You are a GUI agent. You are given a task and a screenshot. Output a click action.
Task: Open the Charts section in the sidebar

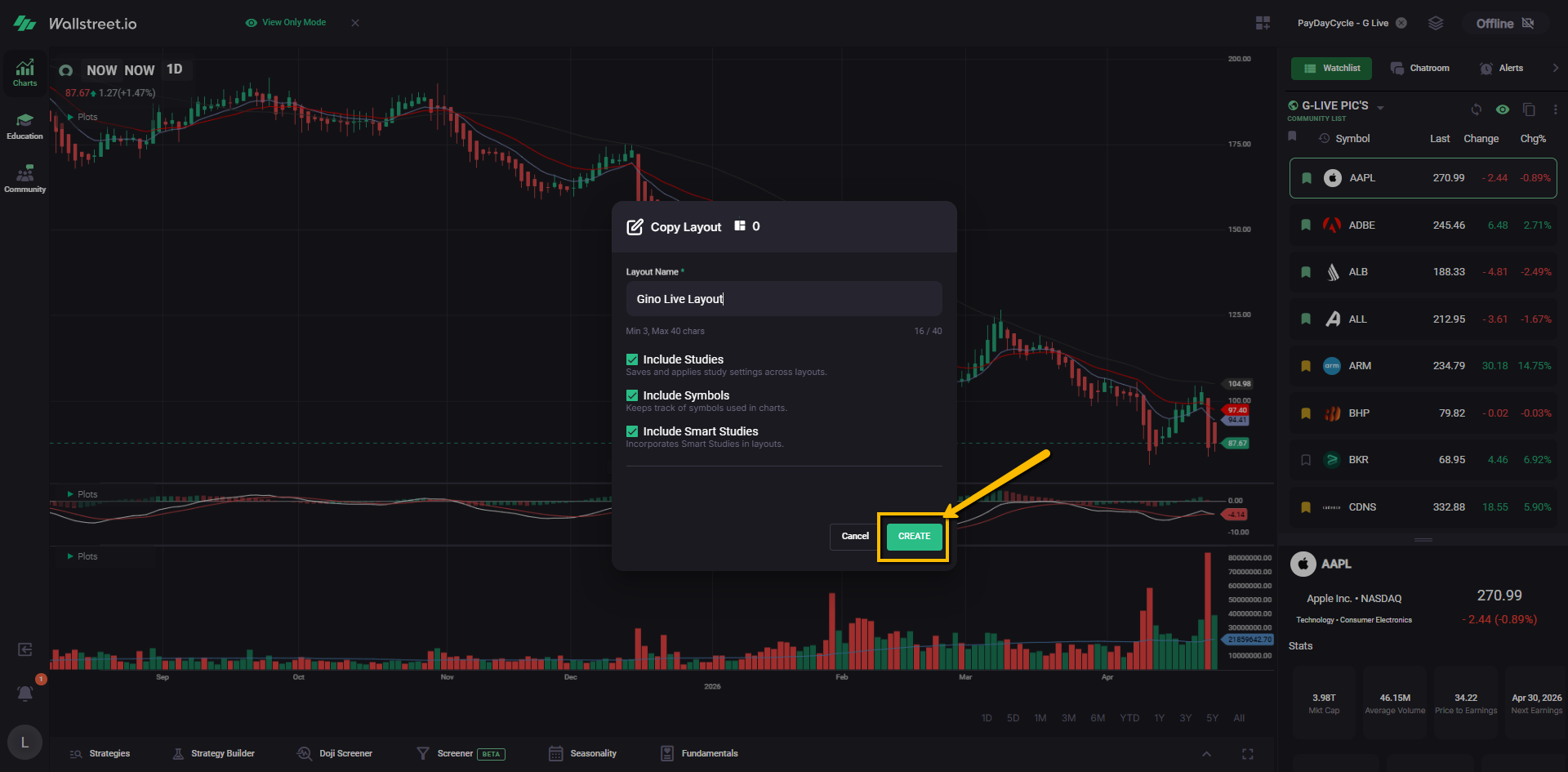pyautogui.click(x=24, y=73)
